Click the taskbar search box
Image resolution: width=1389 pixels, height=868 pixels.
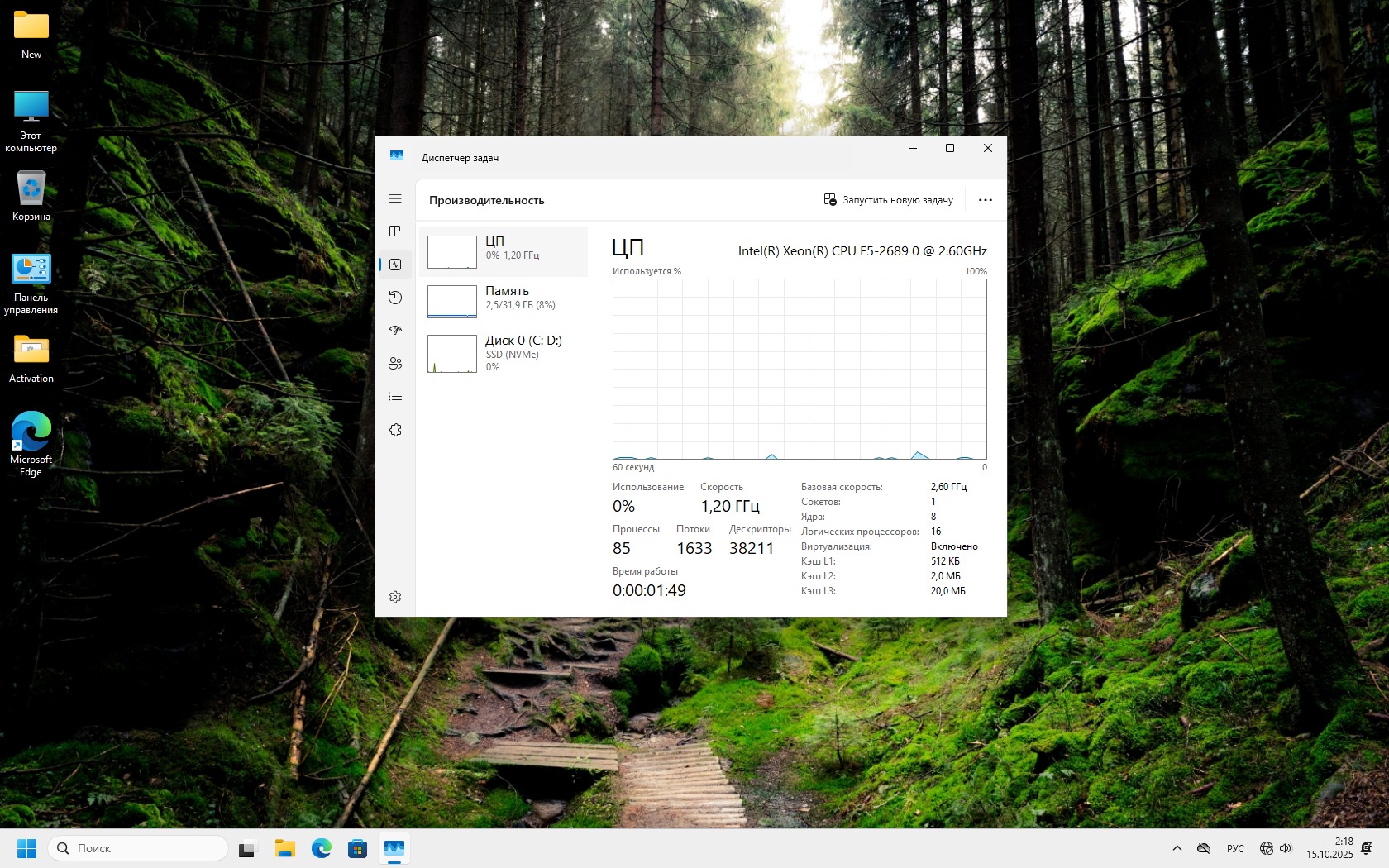(x=138, y=848)
